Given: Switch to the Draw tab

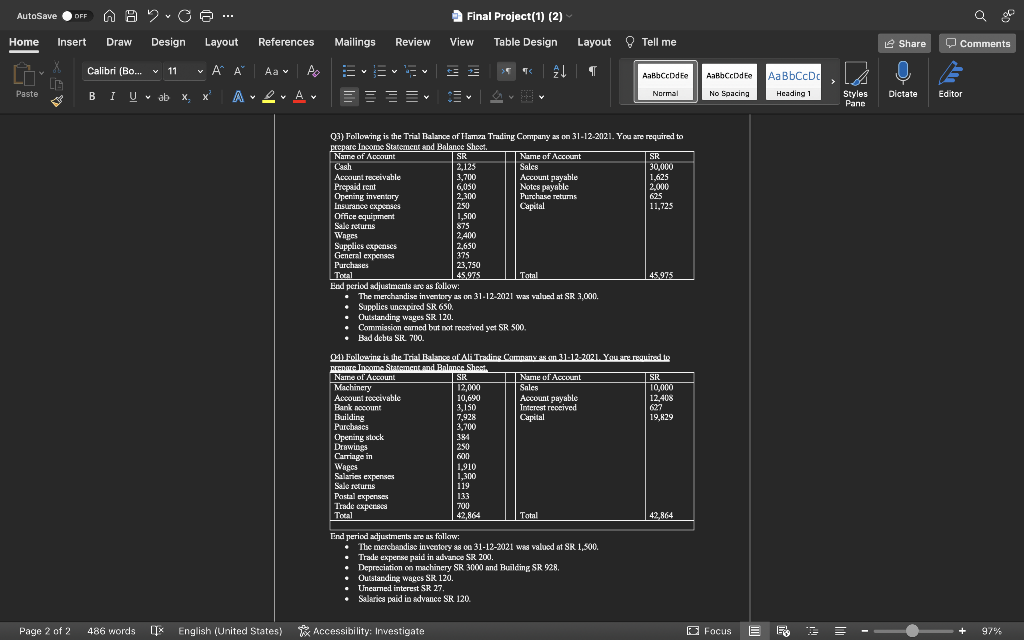Looking at the screenshot, I should point(119,42).
